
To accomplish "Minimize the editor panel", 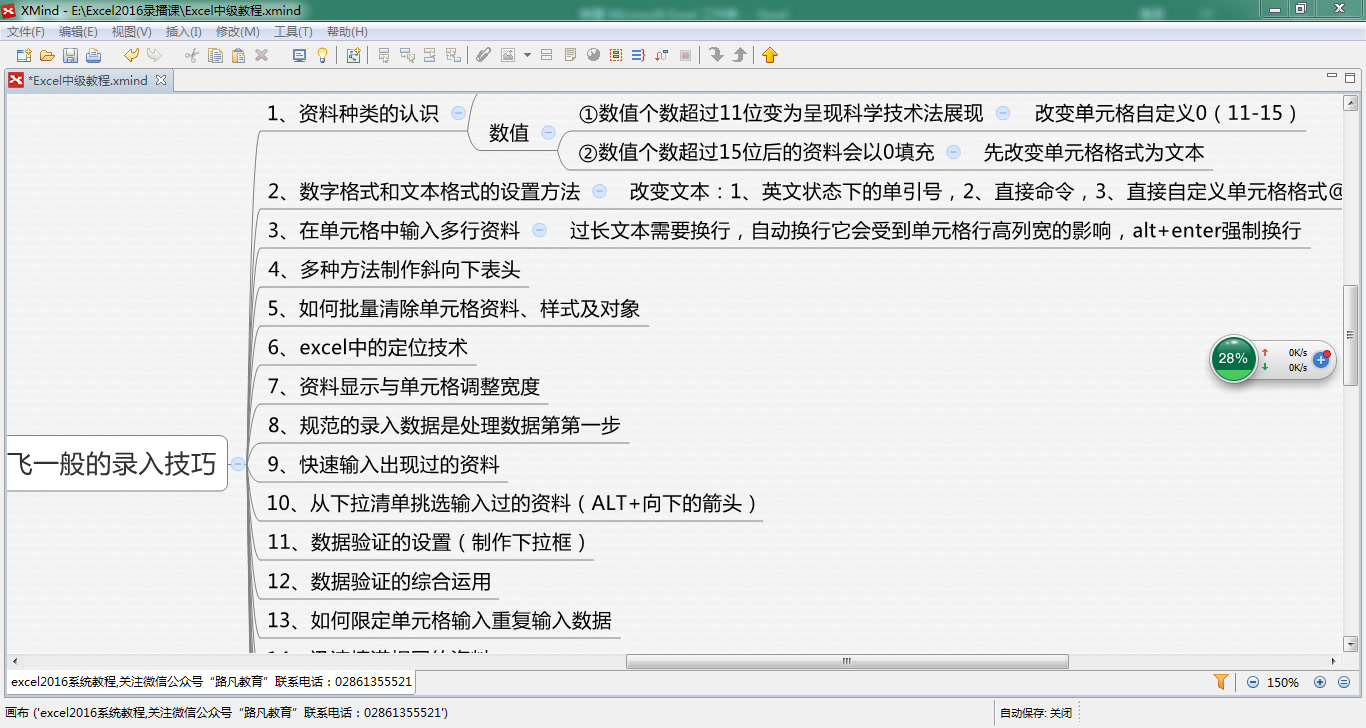I will pyautogui.click(x=1332, y=77).
